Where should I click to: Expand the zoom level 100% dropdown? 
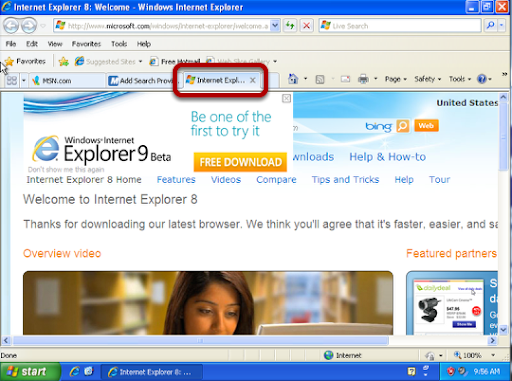pos(493,355)
